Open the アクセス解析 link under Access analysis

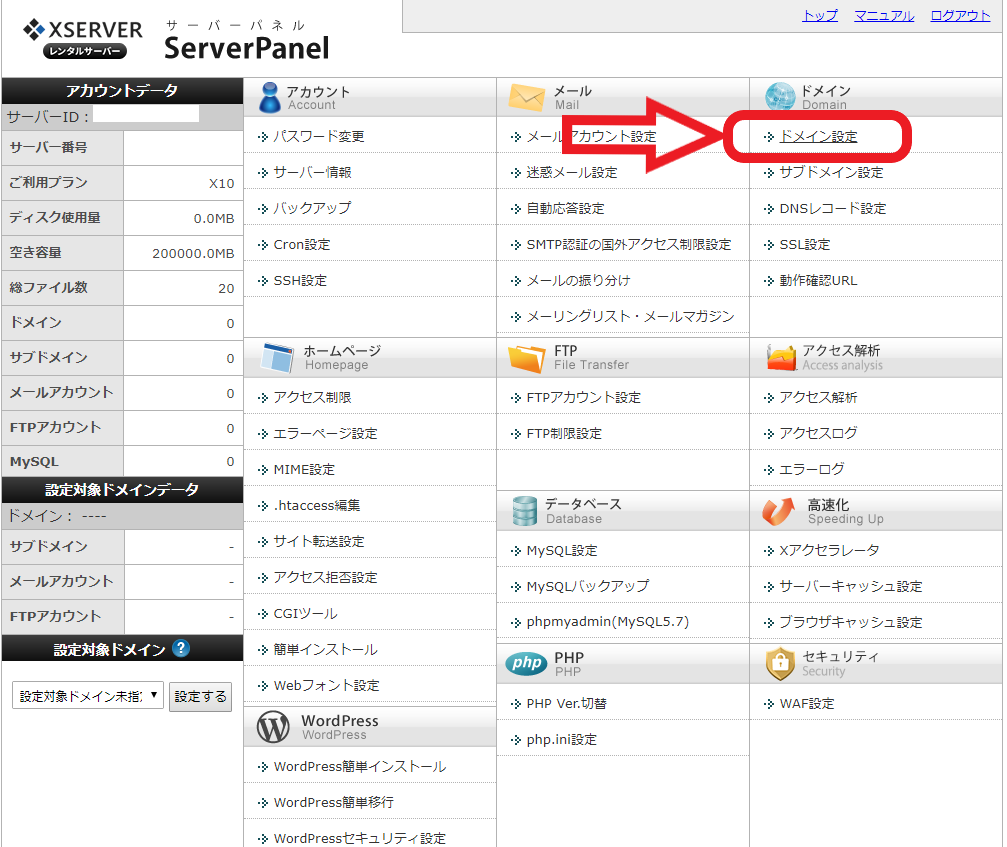[818, 397]
